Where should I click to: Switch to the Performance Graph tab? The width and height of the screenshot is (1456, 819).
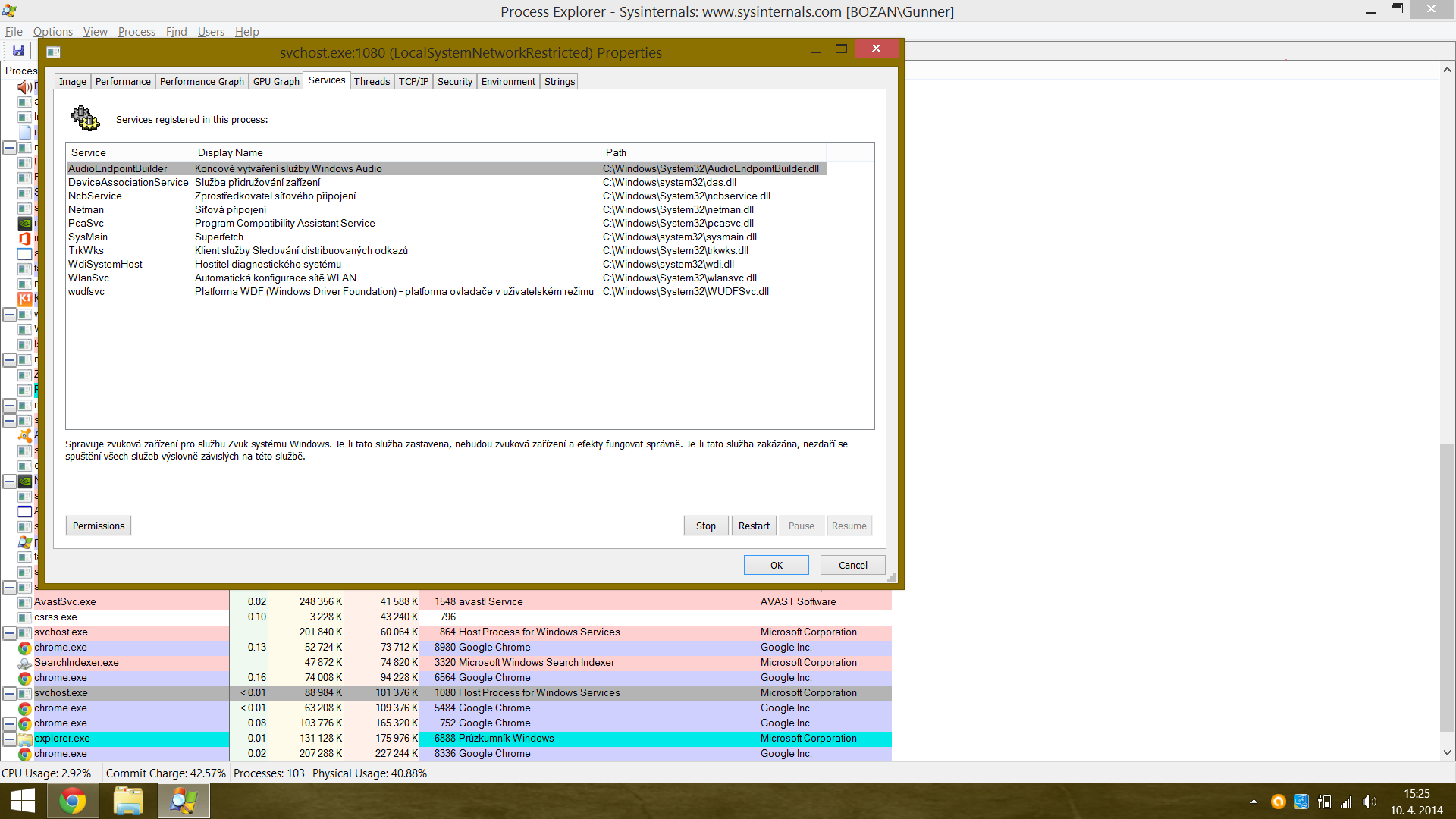coord(202,81)
